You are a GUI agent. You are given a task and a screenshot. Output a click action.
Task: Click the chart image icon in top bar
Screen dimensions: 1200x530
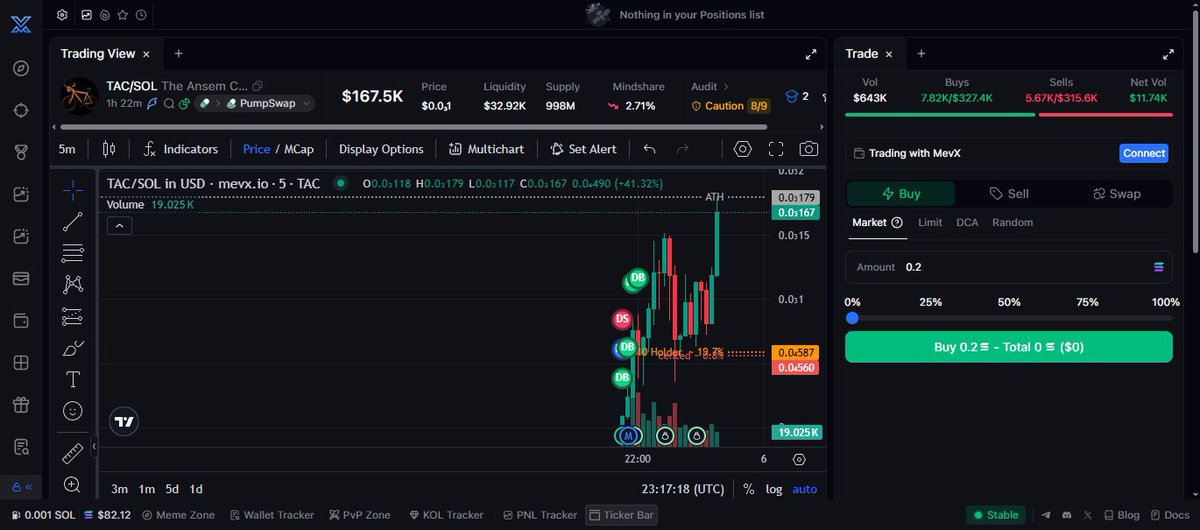click(87, 15)
